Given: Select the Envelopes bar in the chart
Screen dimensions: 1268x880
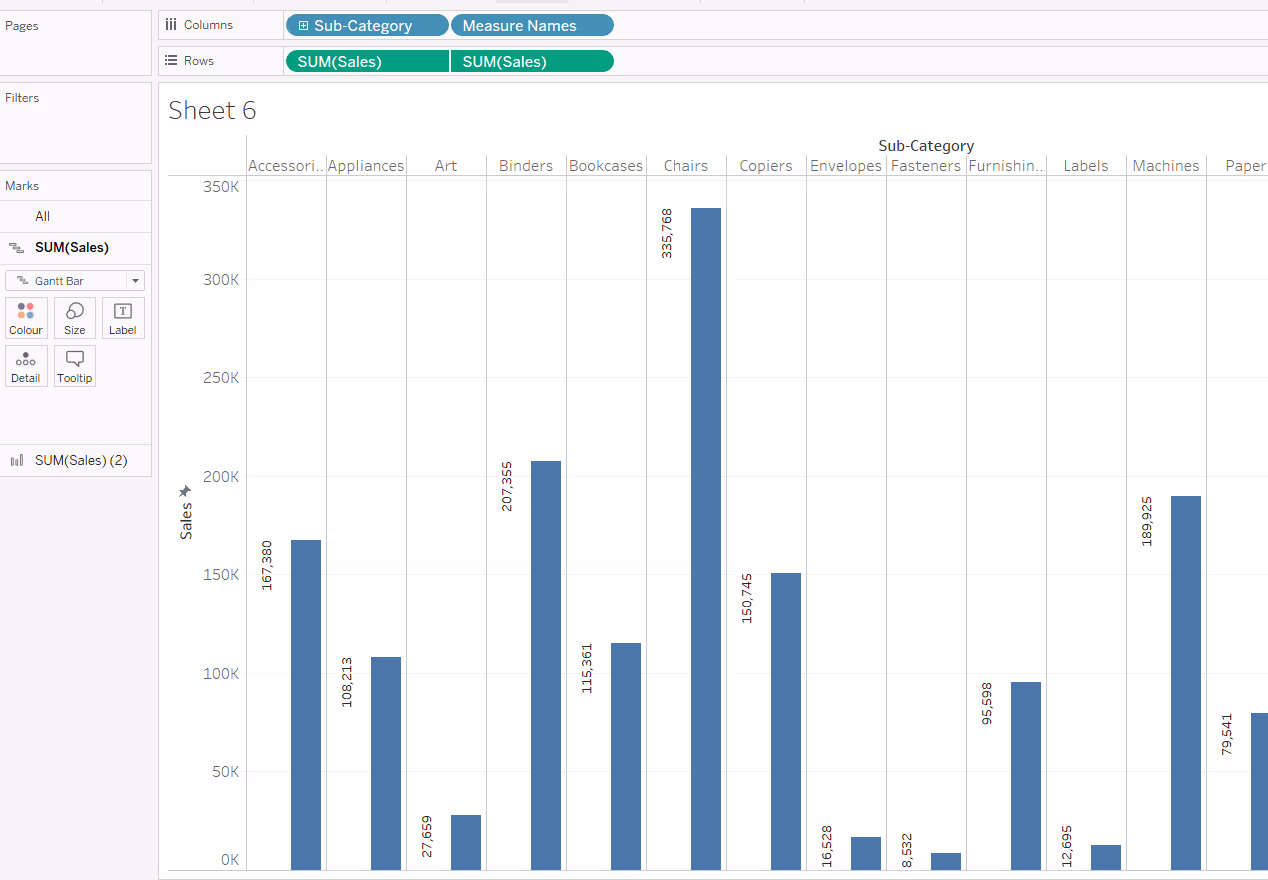Looking at the screenshot, I should point(866,853).
